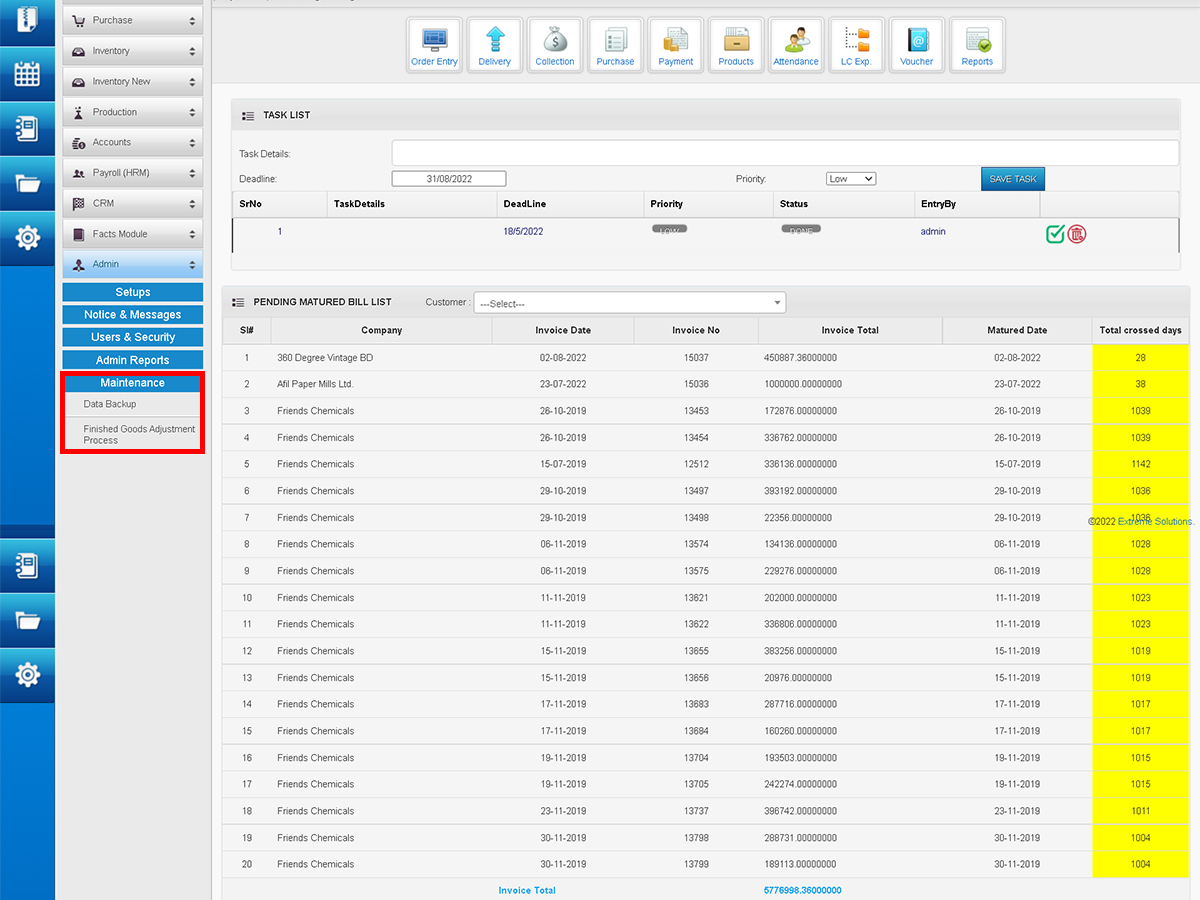The width and height of the screenshot is (1200, 900).
Task: Click the SAVE TASK button
Action: coord(1012,179)
